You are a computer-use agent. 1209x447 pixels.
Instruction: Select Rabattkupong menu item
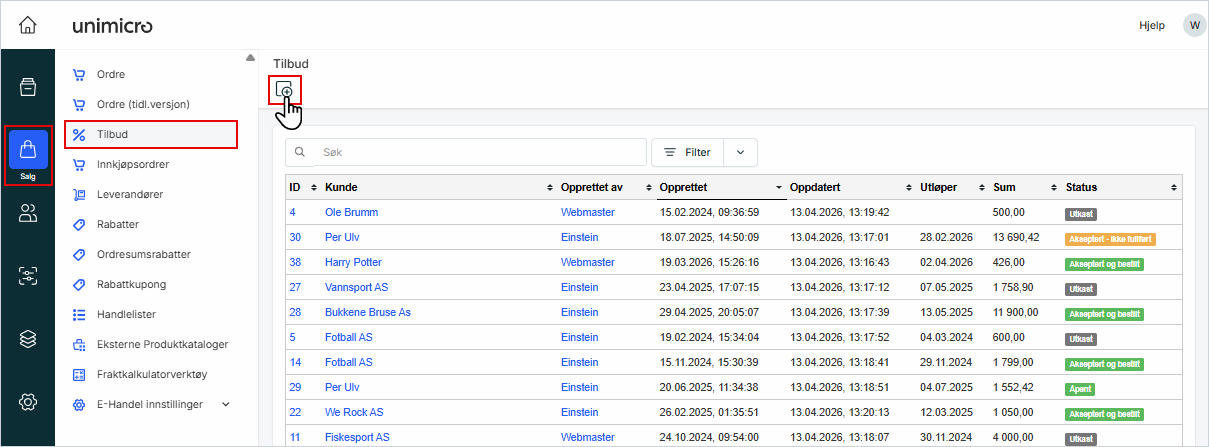click(131, 284)
